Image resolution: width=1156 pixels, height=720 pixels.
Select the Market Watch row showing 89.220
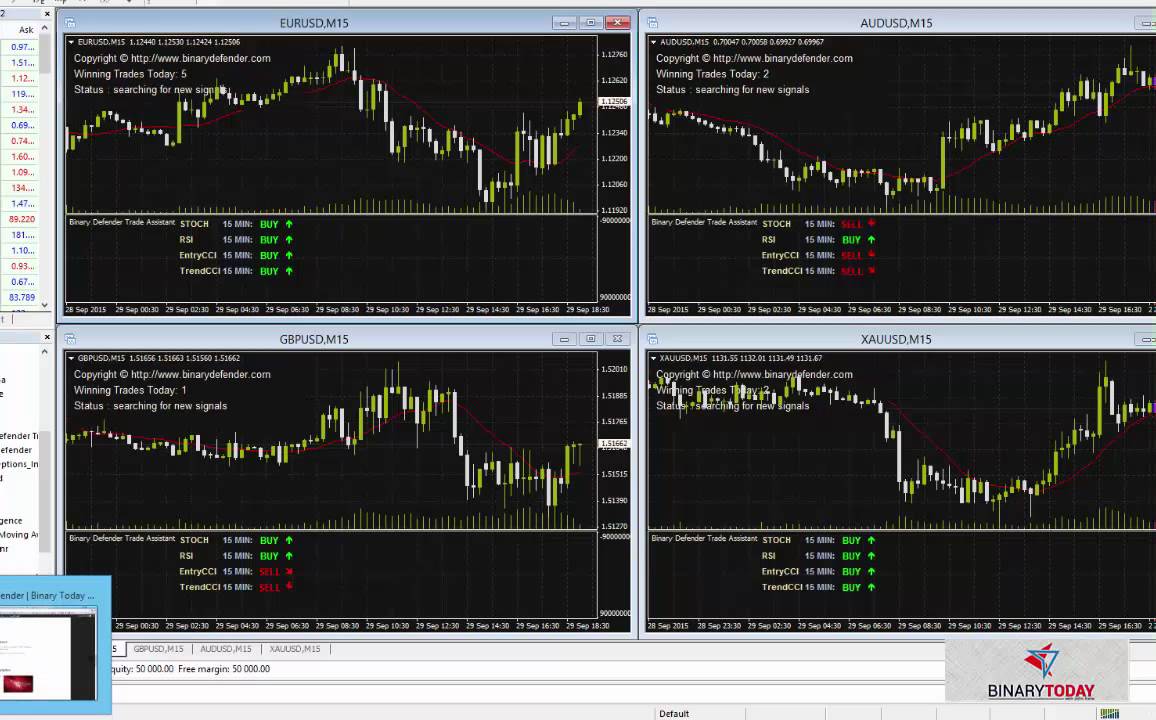click(20, 220)
